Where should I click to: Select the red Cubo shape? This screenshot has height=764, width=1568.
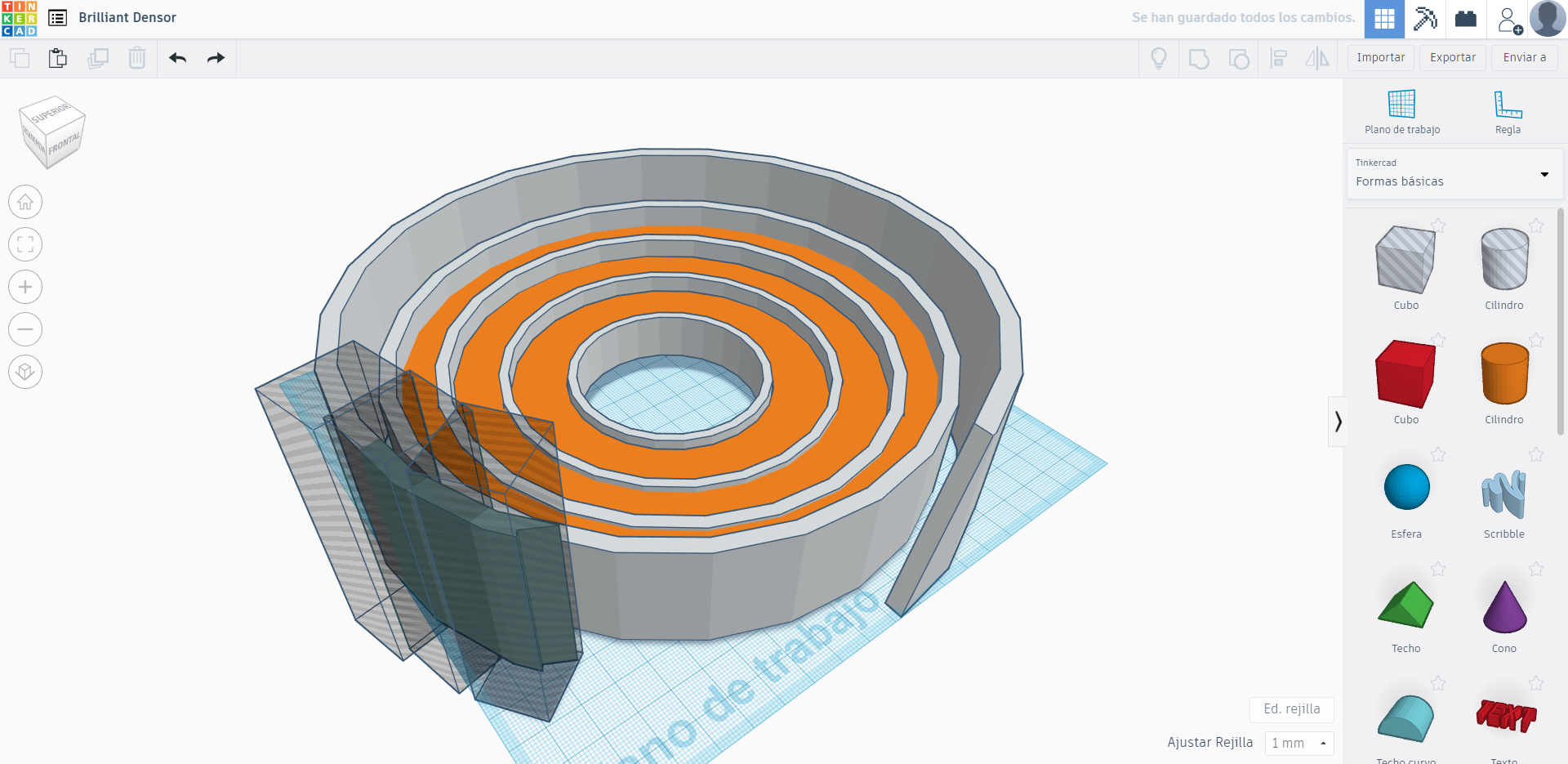[1405, 374]
